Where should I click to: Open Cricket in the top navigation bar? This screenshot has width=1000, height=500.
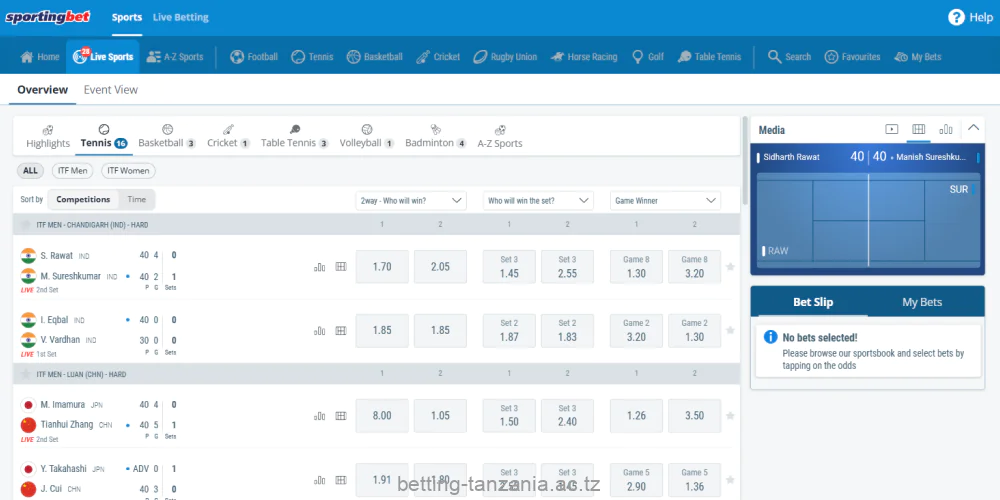click(438, 57)
